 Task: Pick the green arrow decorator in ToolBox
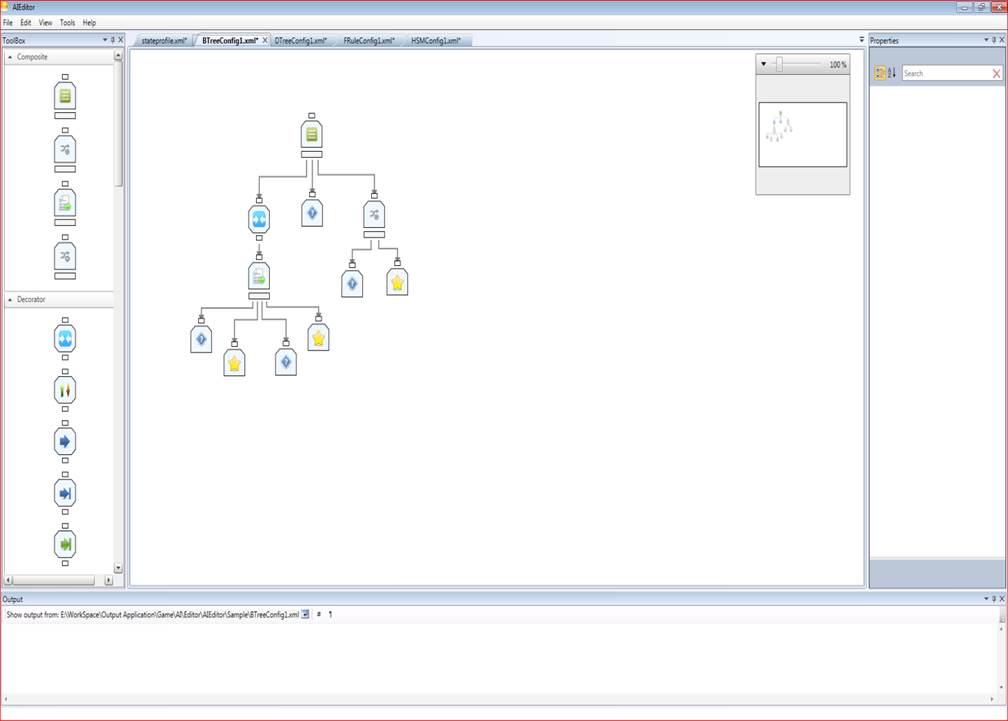(x=65, y=545)
